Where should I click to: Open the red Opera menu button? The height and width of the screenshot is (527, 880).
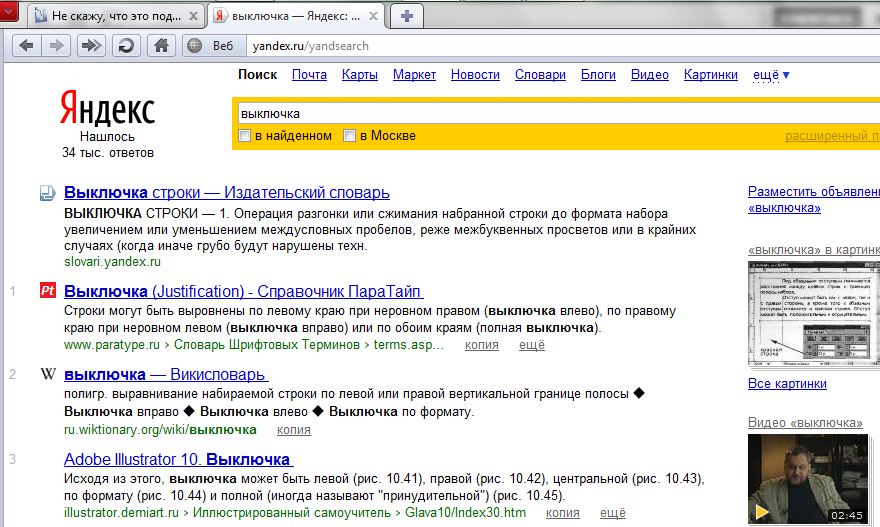[9, 11]
